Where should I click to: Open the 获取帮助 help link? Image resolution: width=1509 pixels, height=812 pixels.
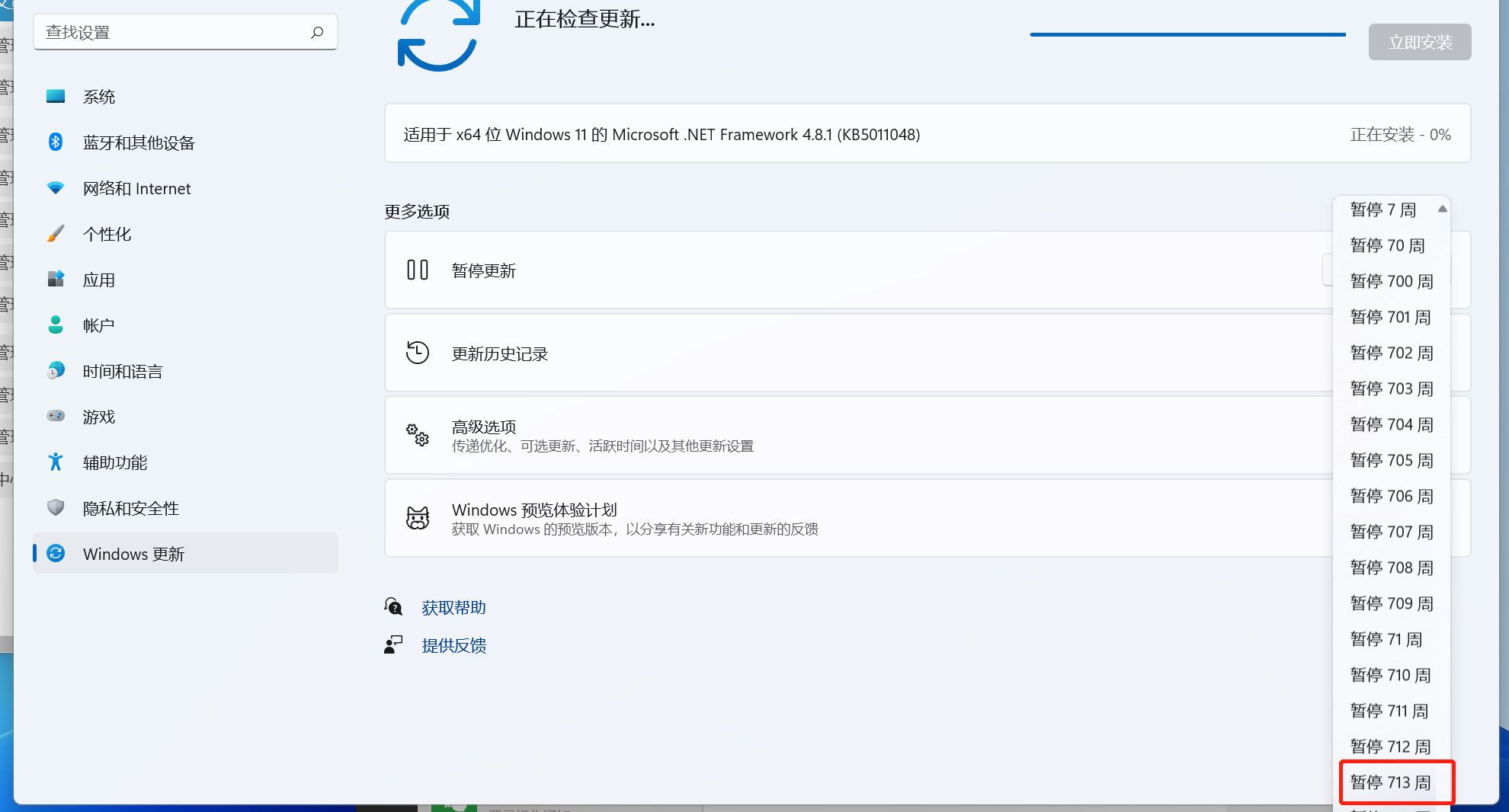[x=453, y=607]
